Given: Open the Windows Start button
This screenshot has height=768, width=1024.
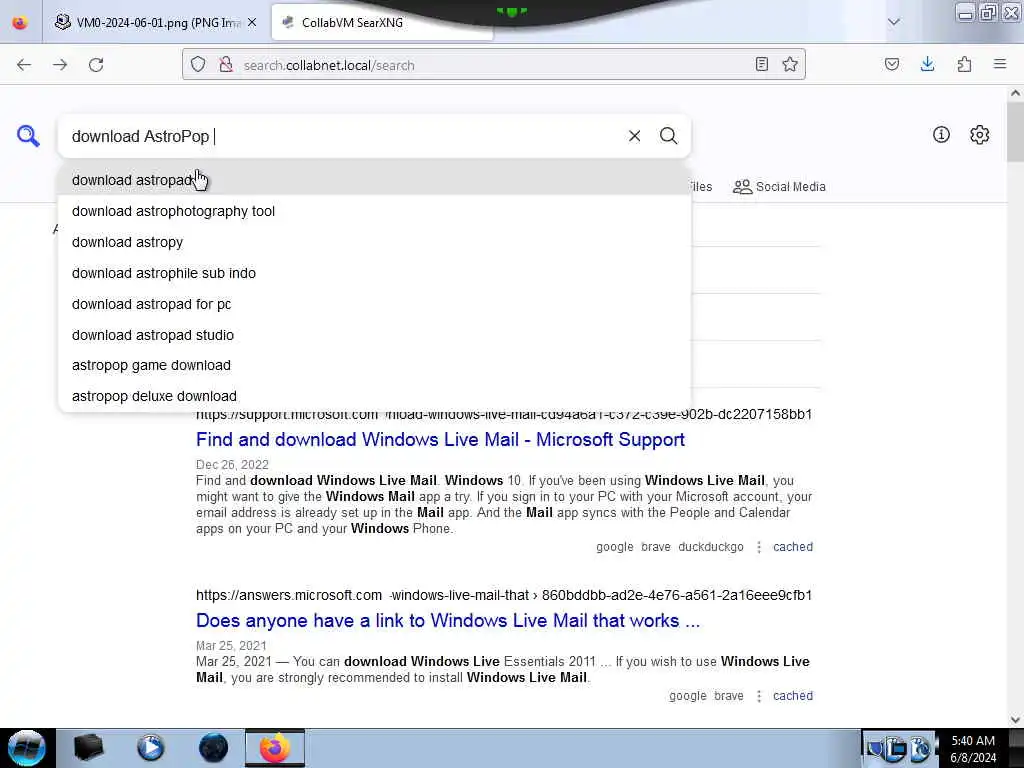Looking at the screenshot, I should pos(27,748).
